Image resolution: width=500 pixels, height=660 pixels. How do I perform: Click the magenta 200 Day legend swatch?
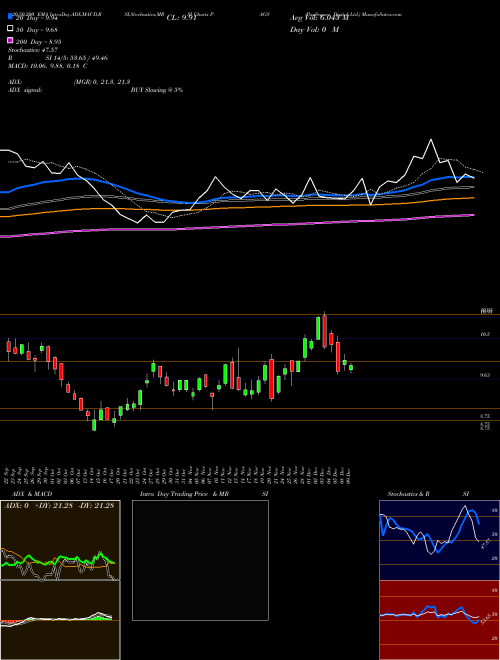point(10,41)
